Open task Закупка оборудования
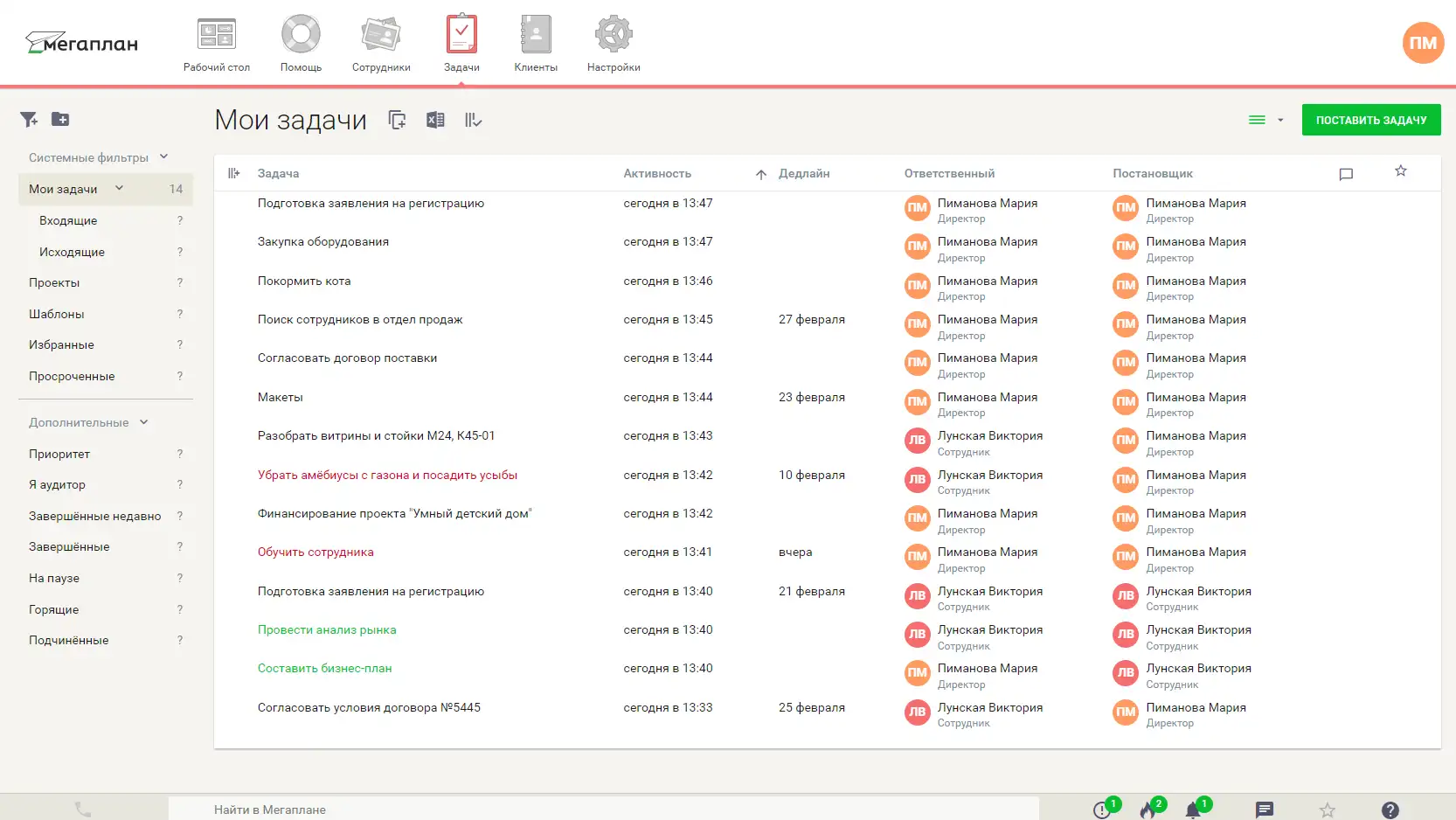Image resolution: width=1456 pixels, height=820 pixels. click(x=323, y=241)
